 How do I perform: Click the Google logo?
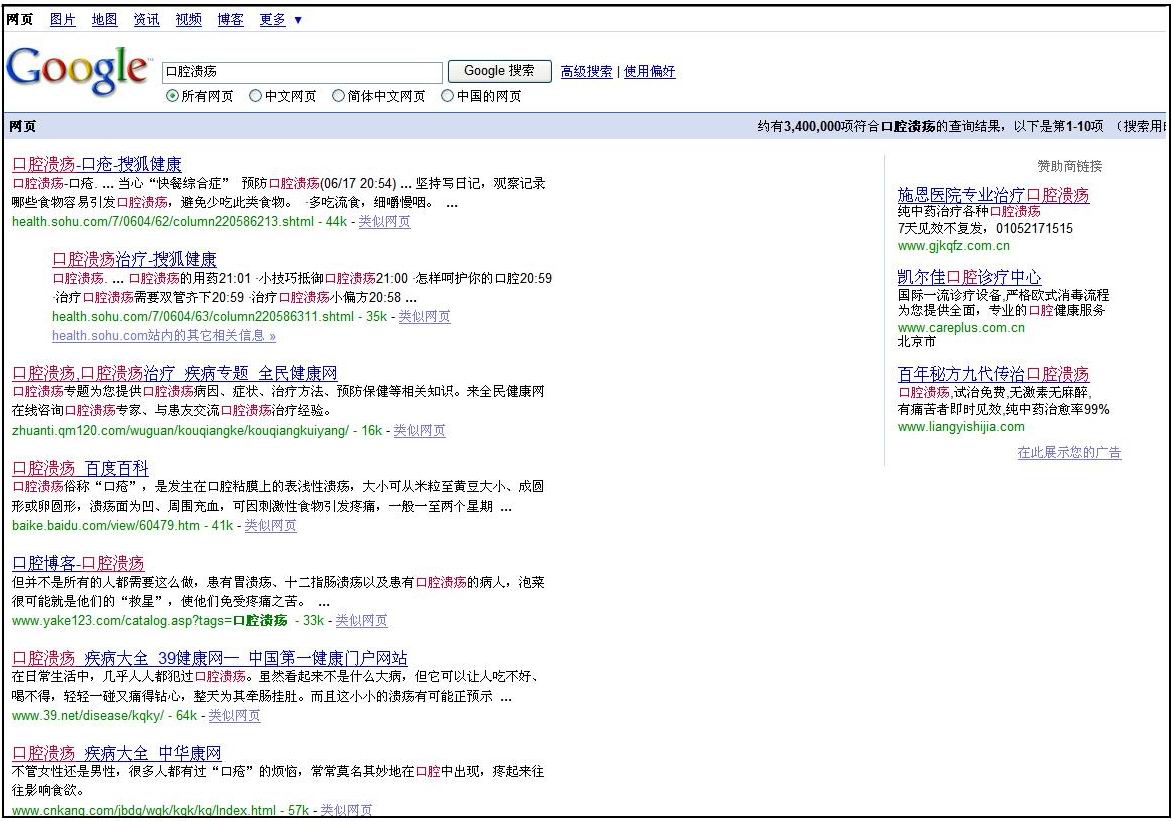pyautogui.click(x=78, y=70)
